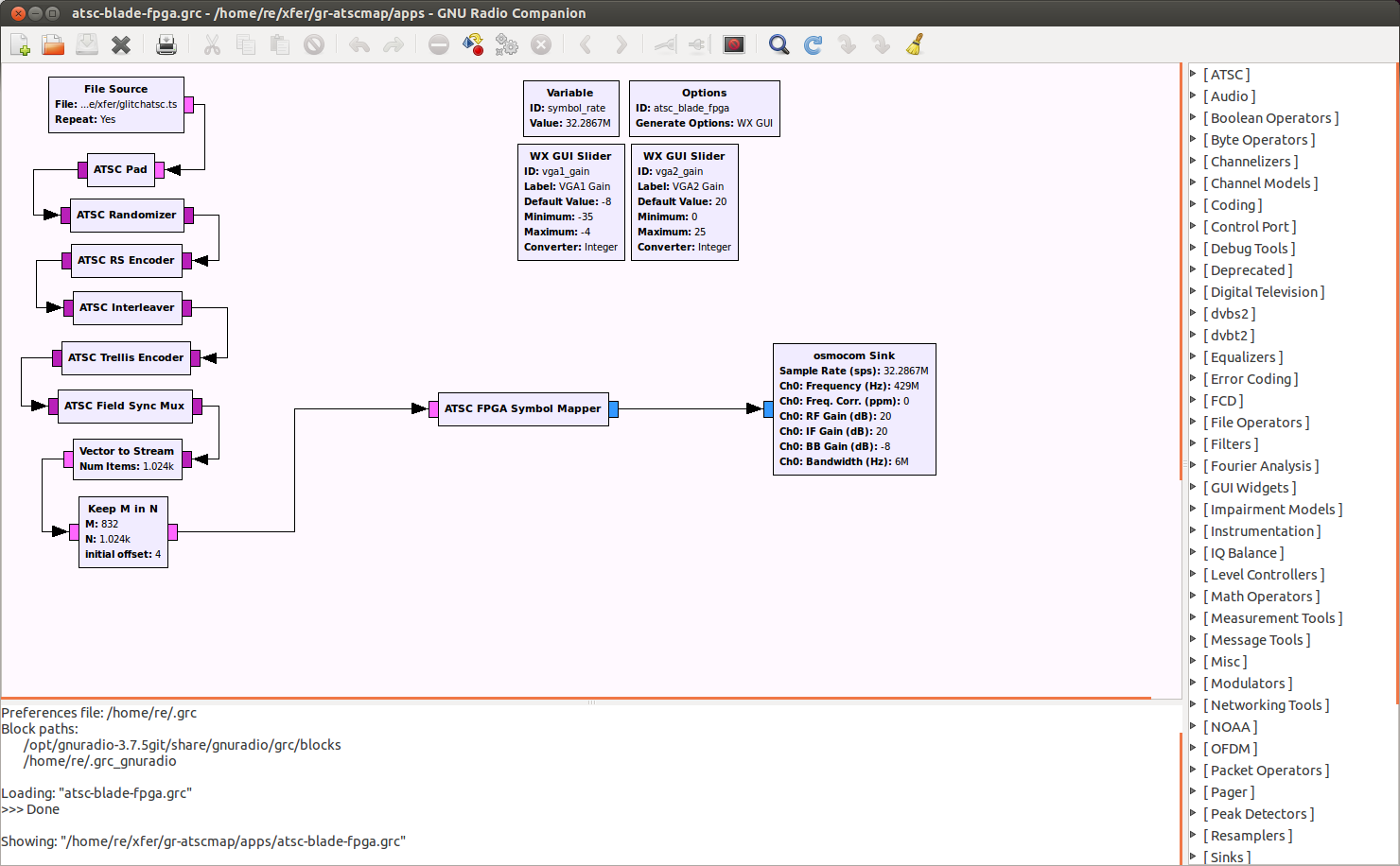Expand the [OFDM] category arrow

1193,748
